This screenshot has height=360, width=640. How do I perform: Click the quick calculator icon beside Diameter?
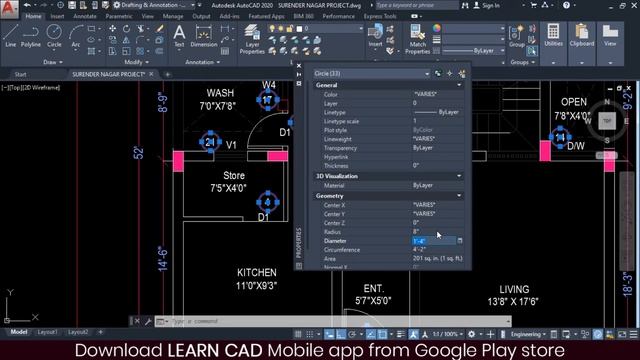point(460,241)
